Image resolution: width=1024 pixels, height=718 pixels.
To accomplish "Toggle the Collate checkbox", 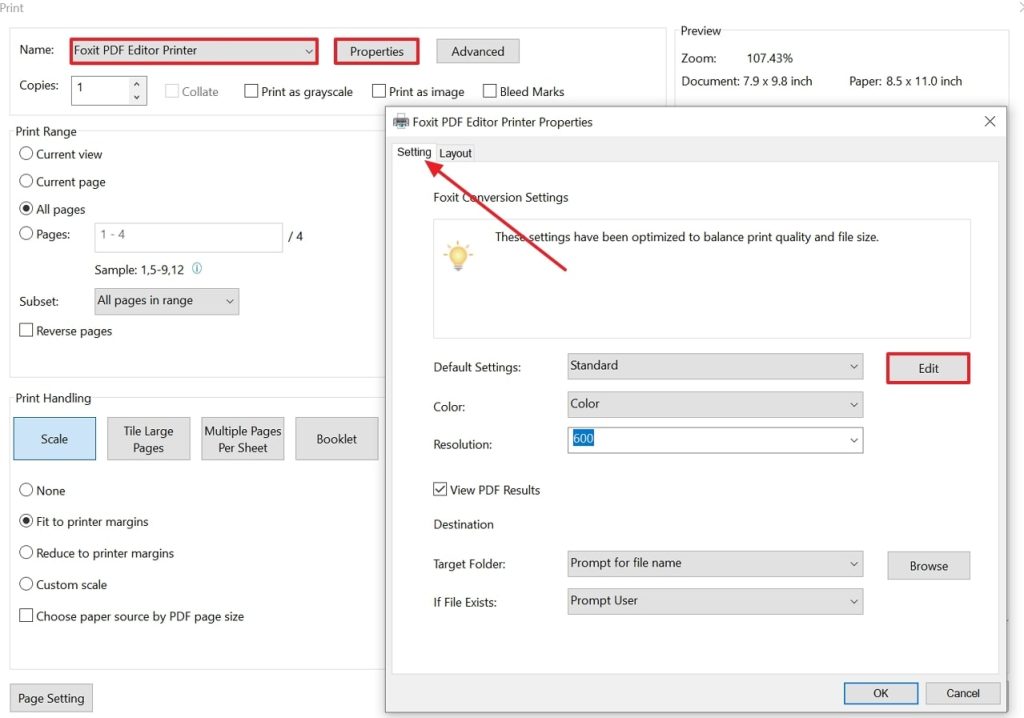I will click(172, 91).
